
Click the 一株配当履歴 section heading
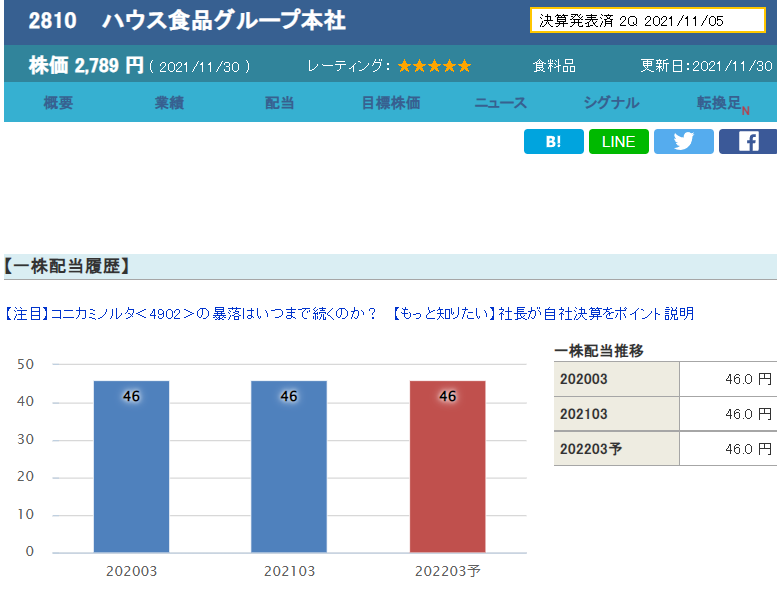(66, 266)
